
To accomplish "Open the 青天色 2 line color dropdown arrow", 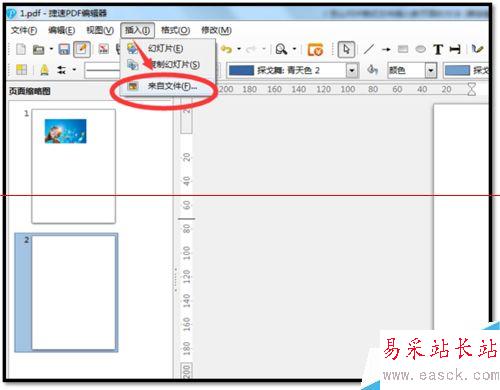I will (x=352, y=70).
